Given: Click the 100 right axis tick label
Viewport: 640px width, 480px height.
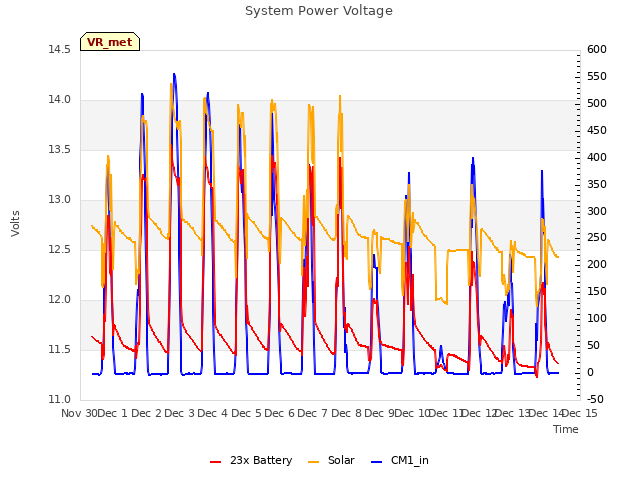Looking at the screenshot, I should click(597, 318).
